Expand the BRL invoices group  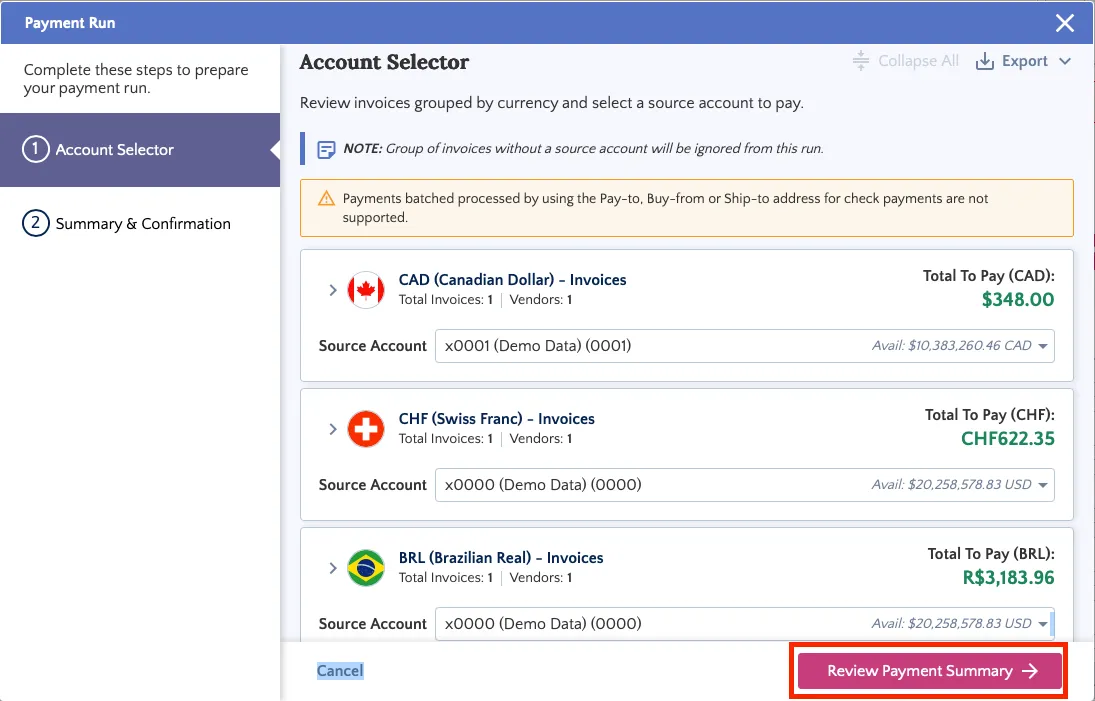(332, 568)
